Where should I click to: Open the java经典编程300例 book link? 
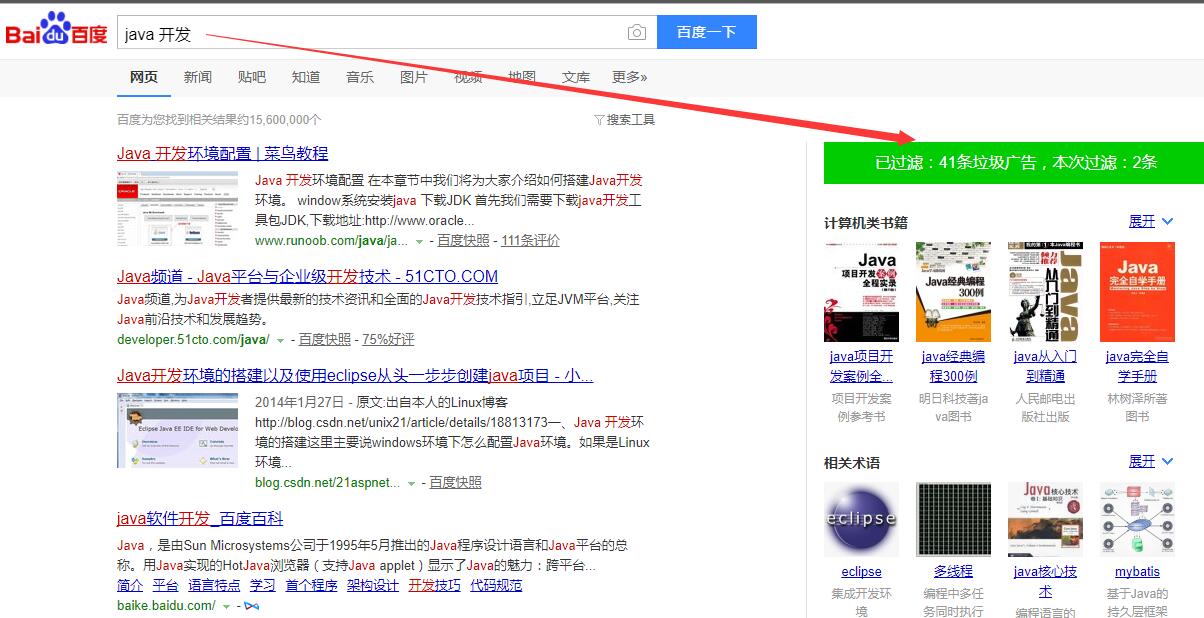[x=953, y=367]
